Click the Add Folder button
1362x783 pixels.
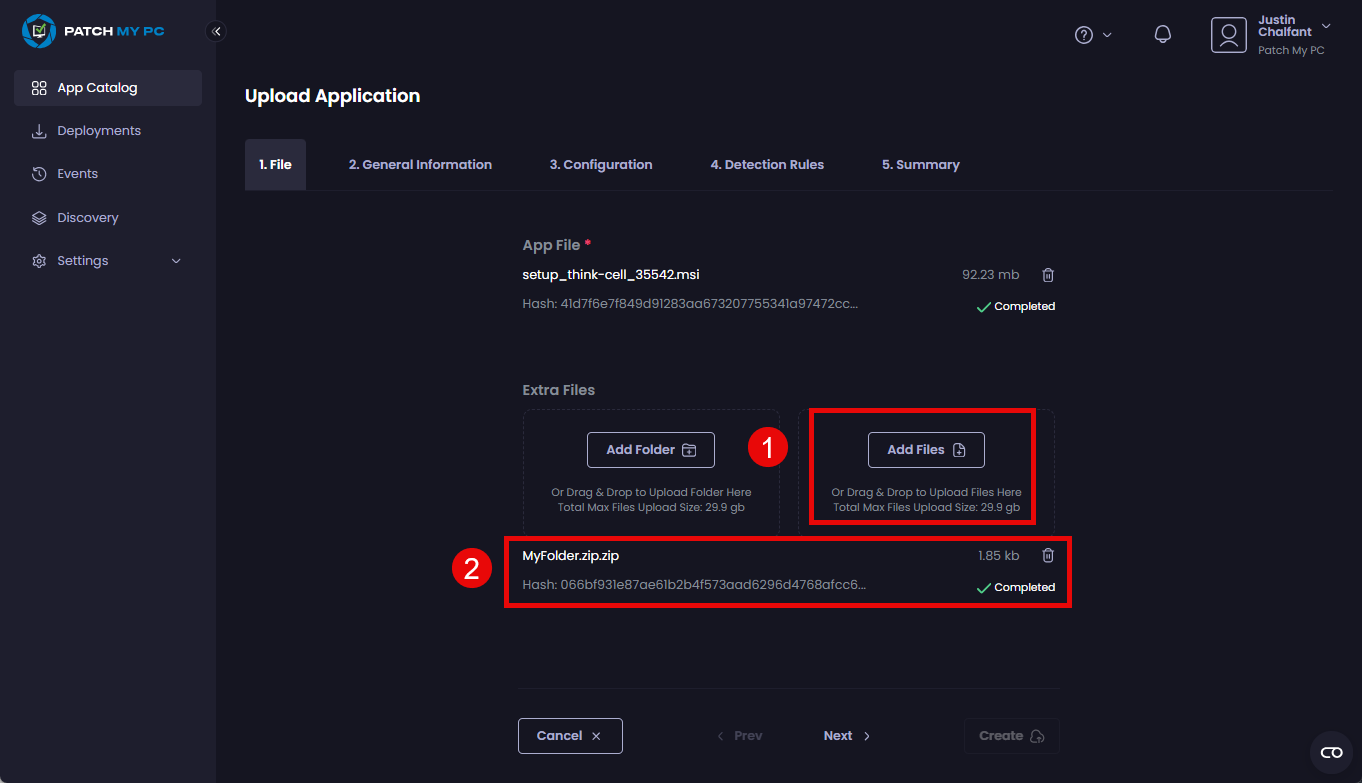650,450
